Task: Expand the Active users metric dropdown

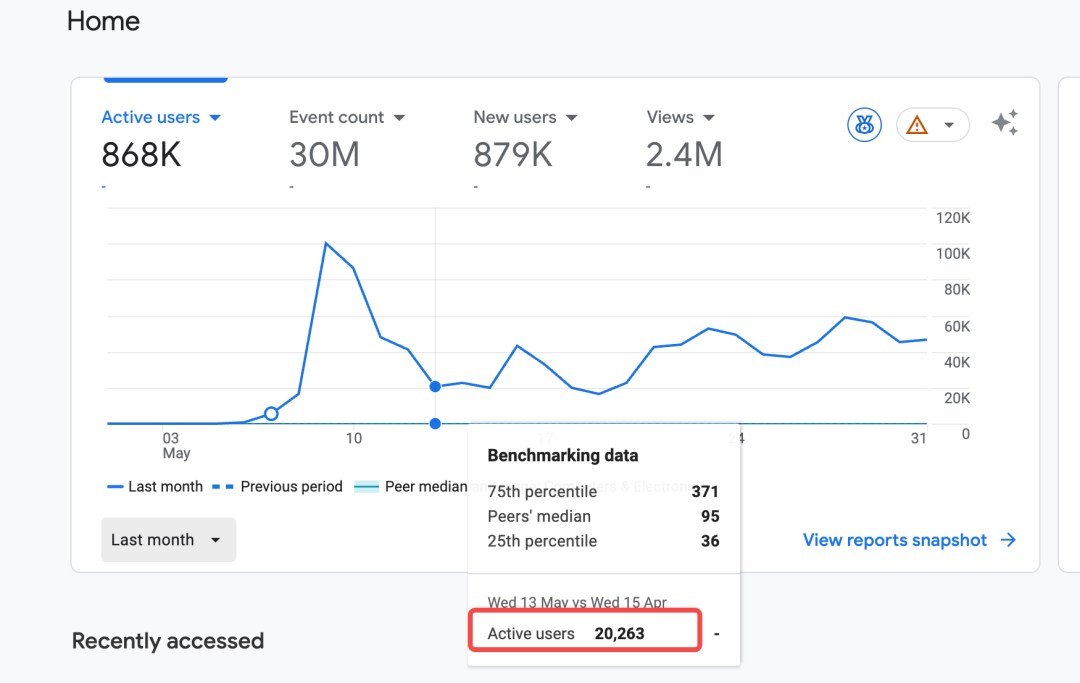Action: (x=161, y=117)
